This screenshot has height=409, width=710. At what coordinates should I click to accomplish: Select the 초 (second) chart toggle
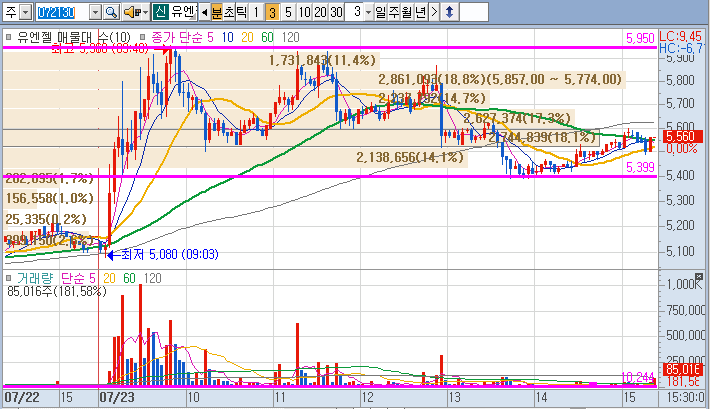pyautogui.click(x=230, y=12)
